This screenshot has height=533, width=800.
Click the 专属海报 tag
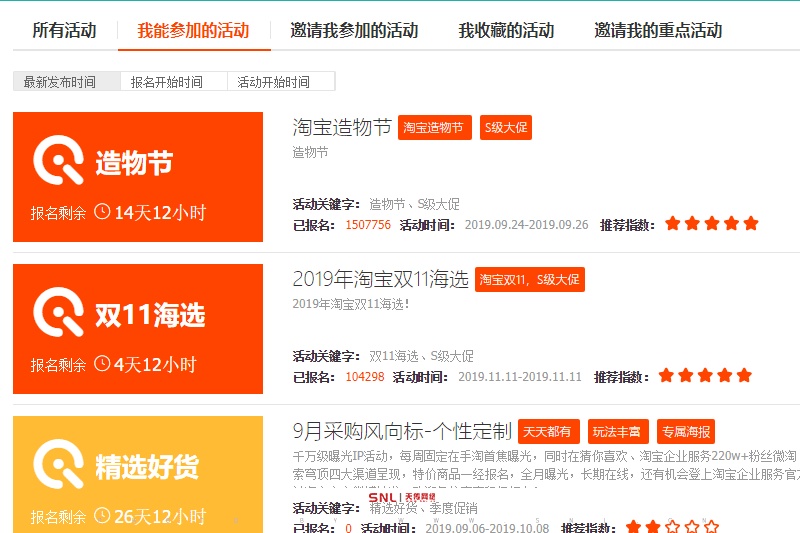point(686,432)
